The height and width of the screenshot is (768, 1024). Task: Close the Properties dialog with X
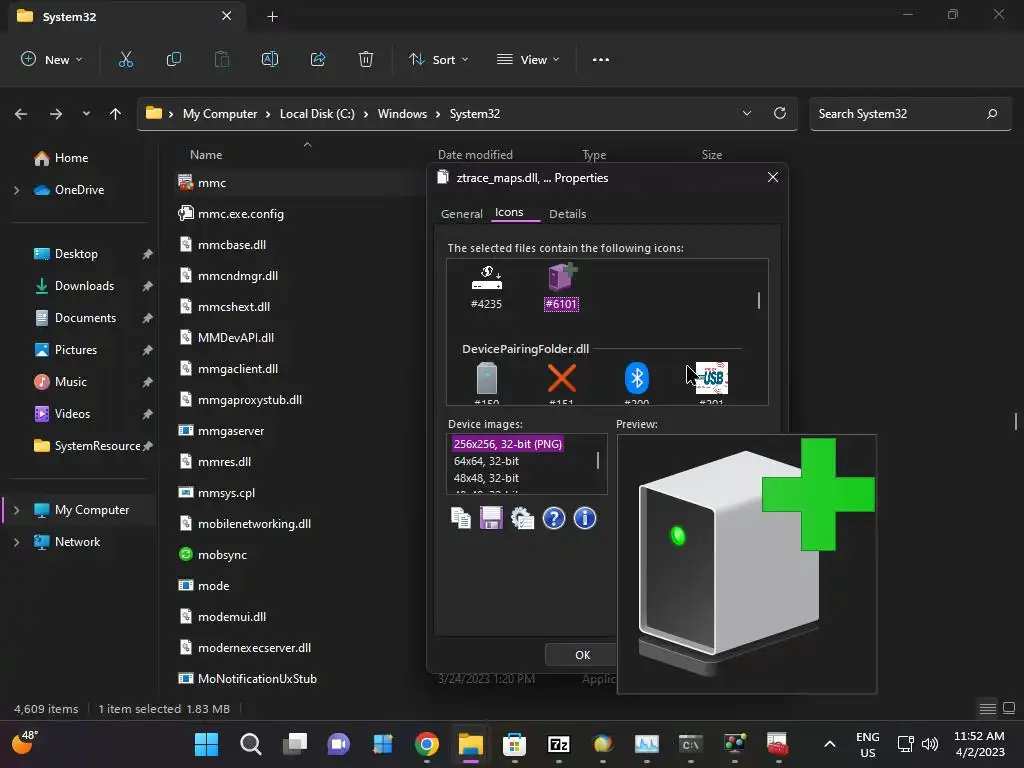(x=773, y=177)
